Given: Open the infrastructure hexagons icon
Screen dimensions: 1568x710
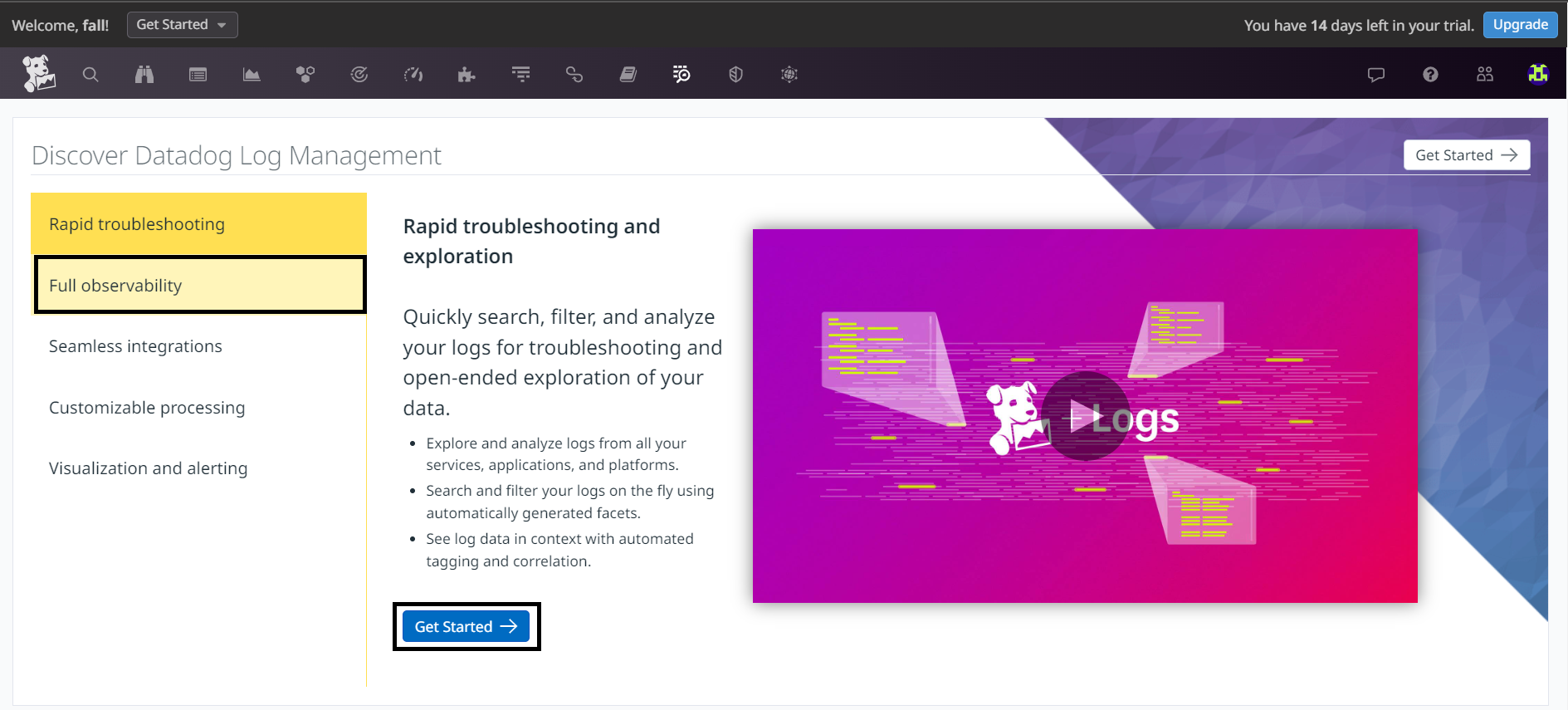Looking at the screenshot, I should pyautogui.click(x=305, y=75).
